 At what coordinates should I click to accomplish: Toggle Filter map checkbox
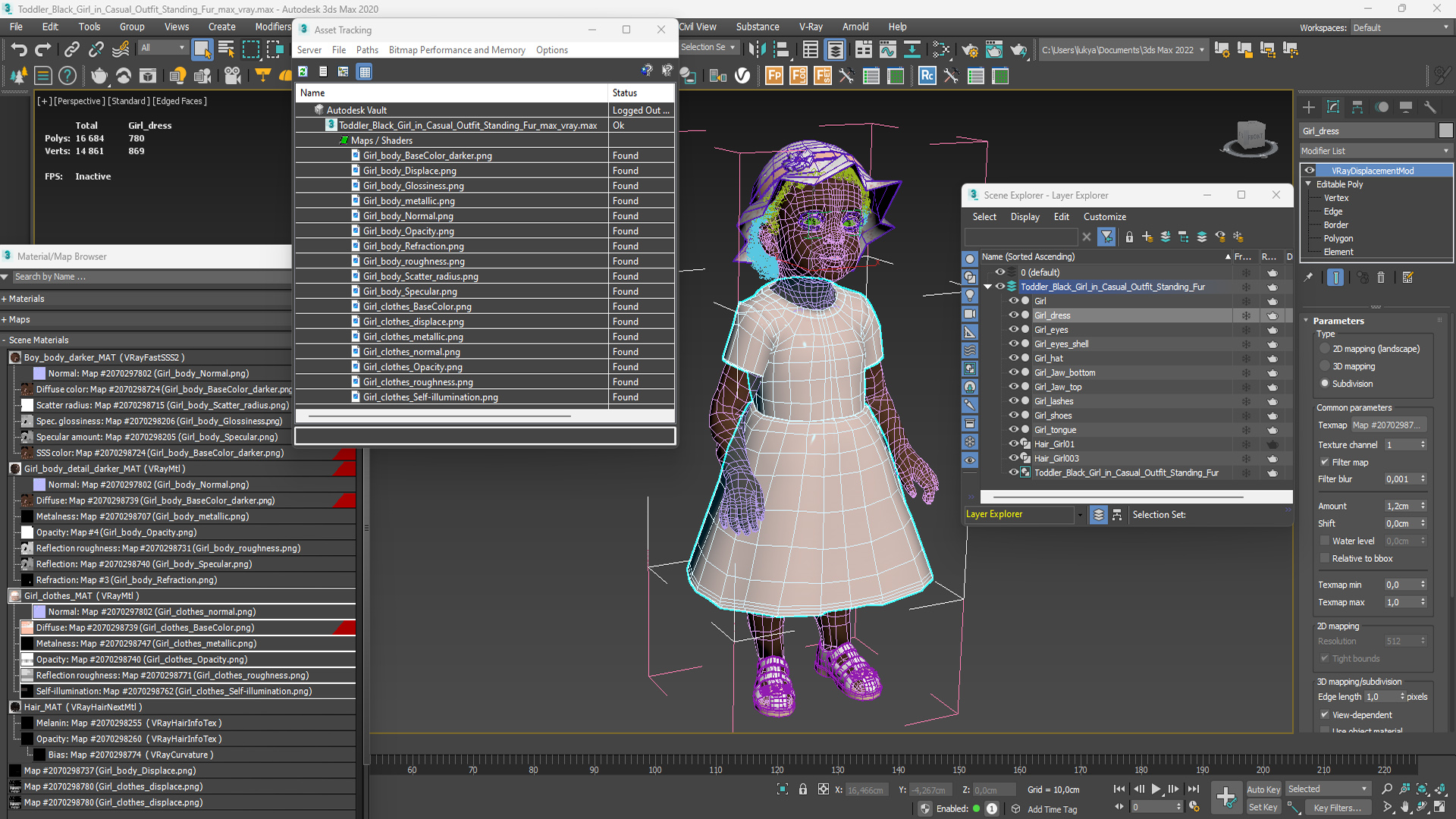coord(1325,462)
